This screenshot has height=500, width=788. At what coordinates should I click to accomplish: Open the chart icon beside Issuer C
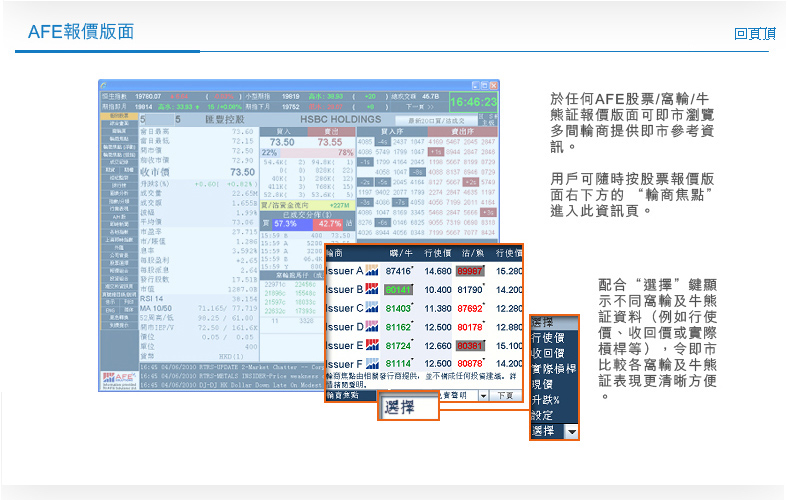coord(371,308)
